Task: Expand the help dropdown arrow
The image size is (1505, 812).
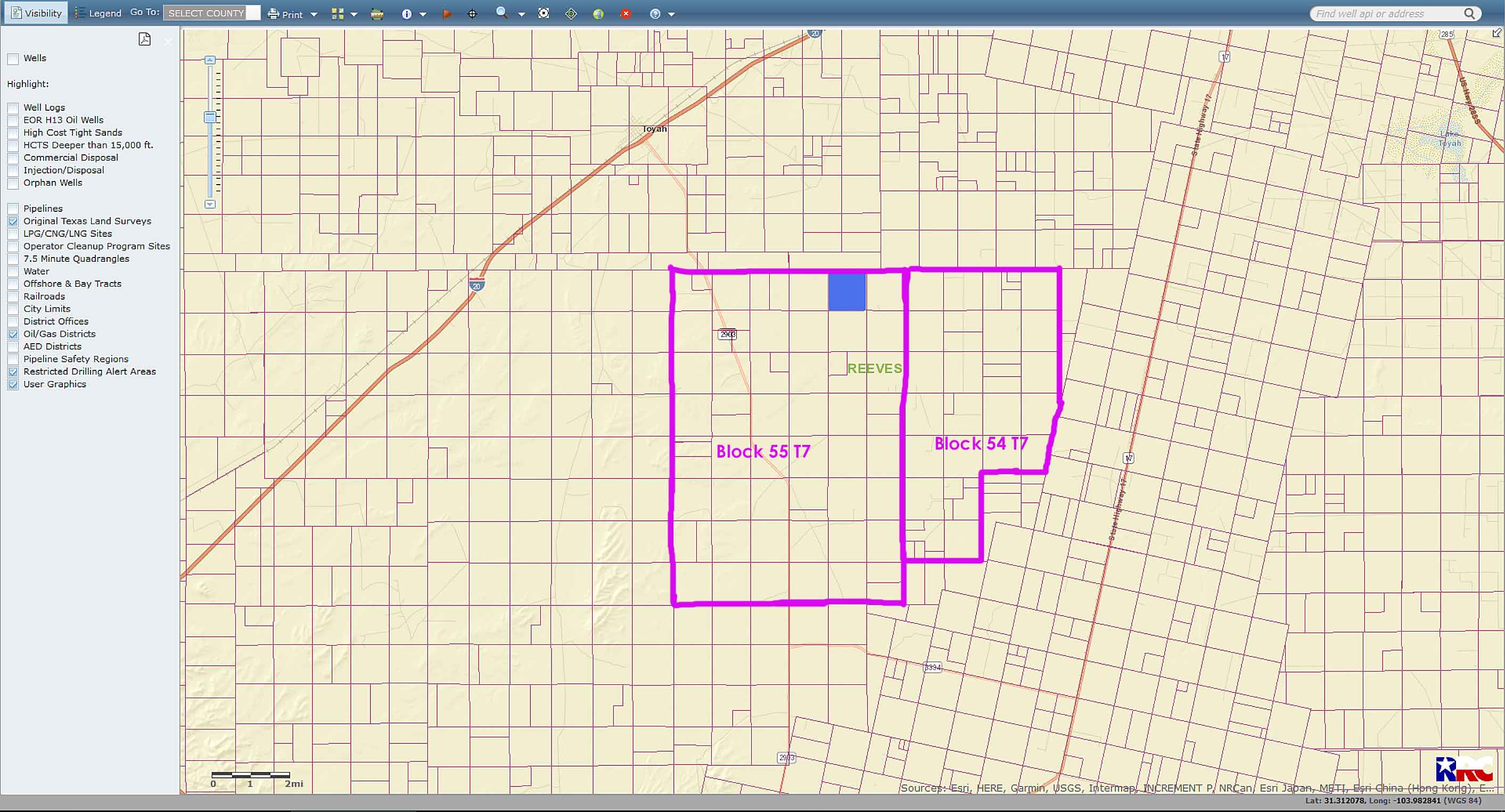Action: pos(671,14)
